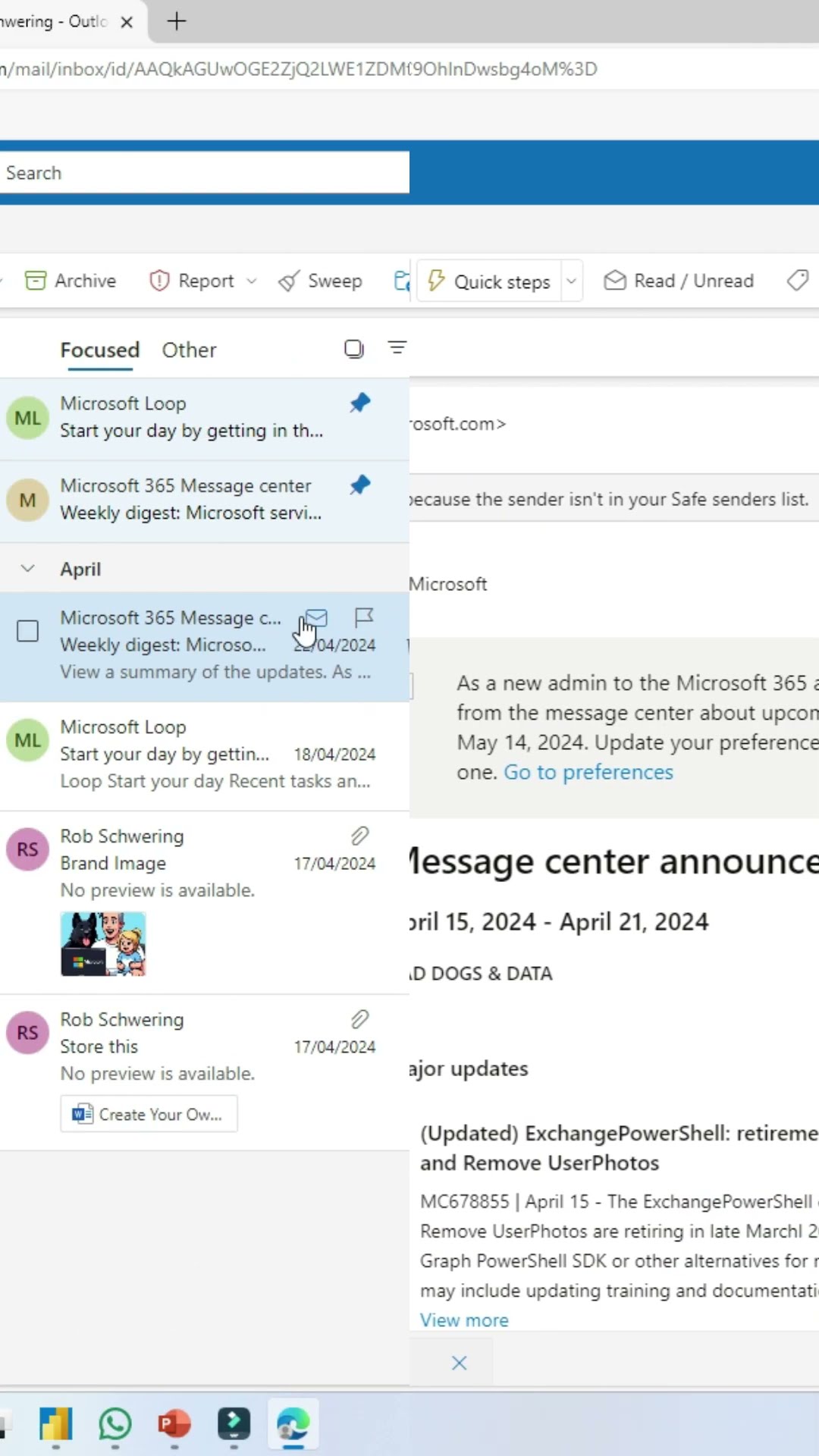Follow the Go to preferences link
The image size is (819, 1456).
[588, 772]
